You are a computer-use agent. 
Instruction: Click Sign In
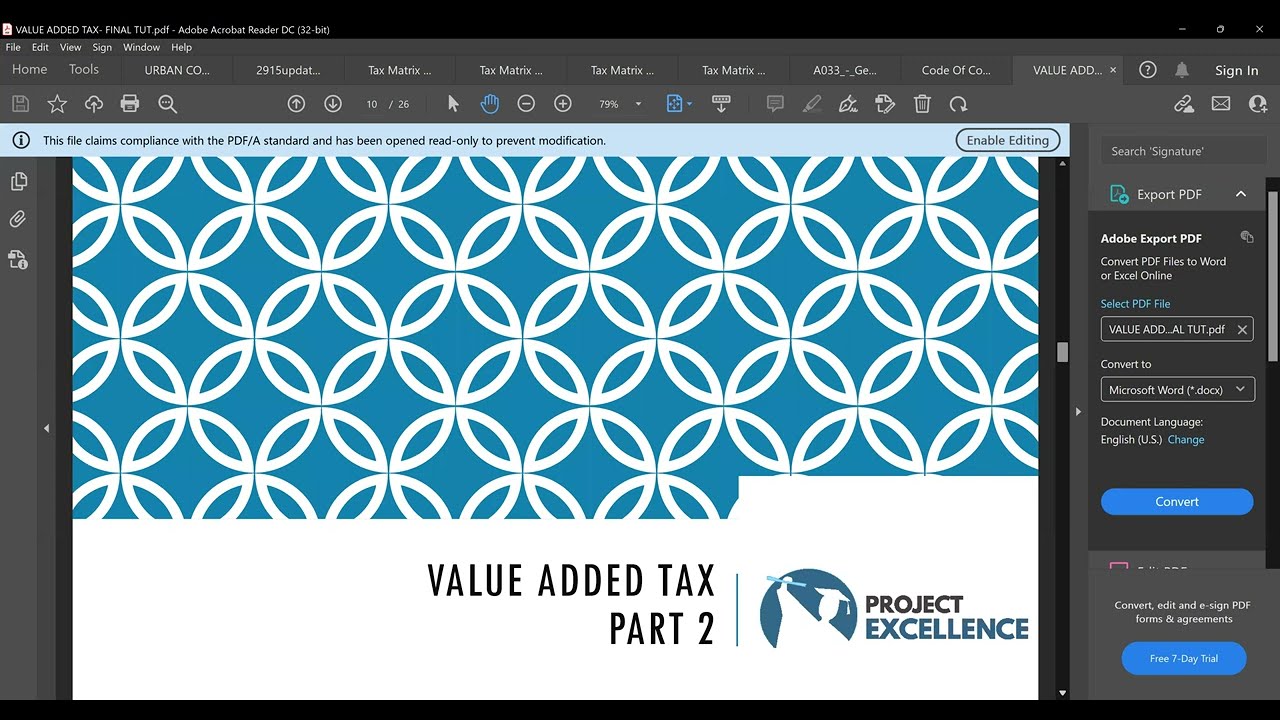pos(1237,70)
